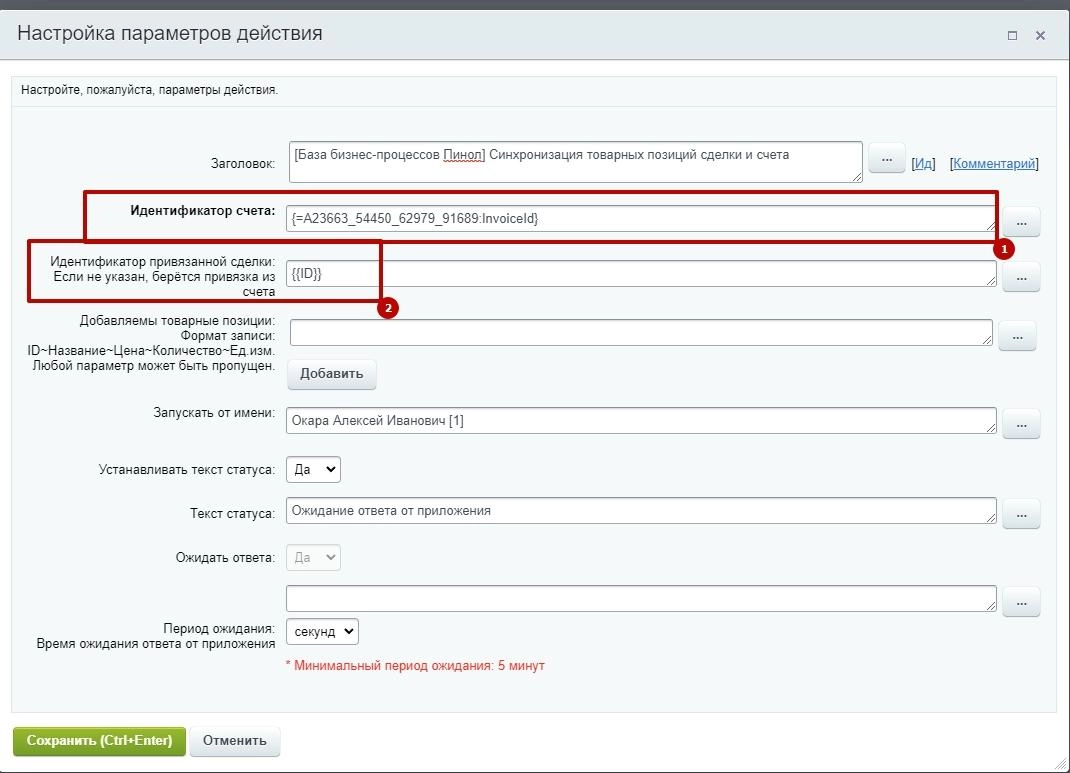Open value picker for Идентификатор привязанной сделки
This screenshot has width=1070, height=773.
1021,277
